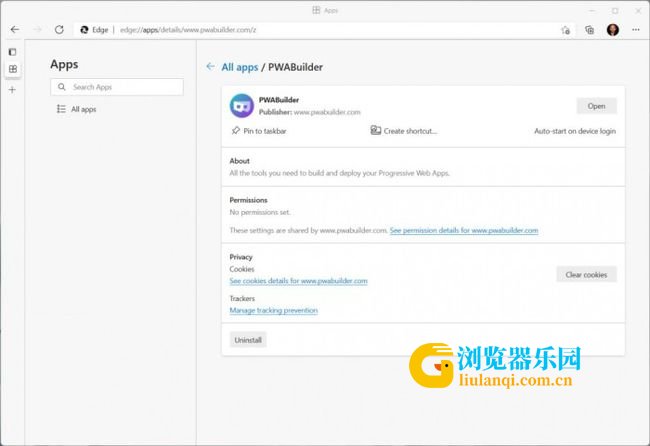The height and width of the screenshot is (446, 650).
Task: Click the vertical tabs panel icon in sidebar
Action: point(12,52)
